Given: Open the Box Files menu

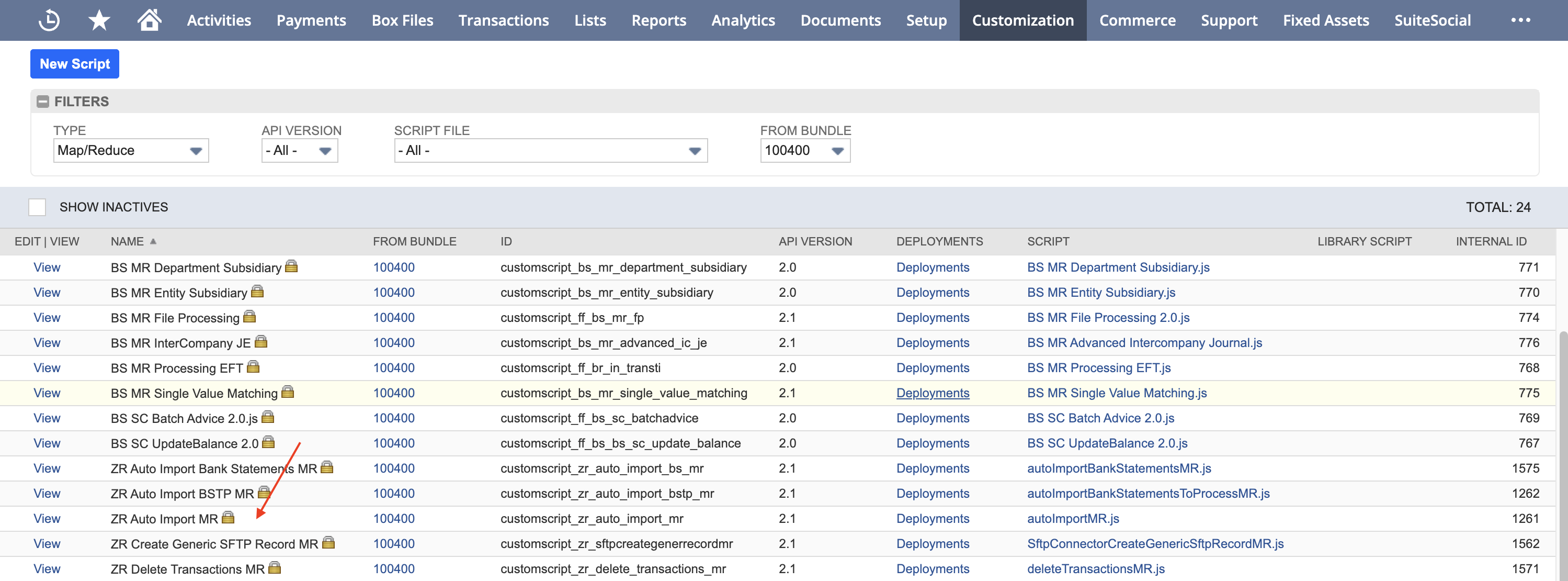Looking at the screenshot, I should 402,20.
